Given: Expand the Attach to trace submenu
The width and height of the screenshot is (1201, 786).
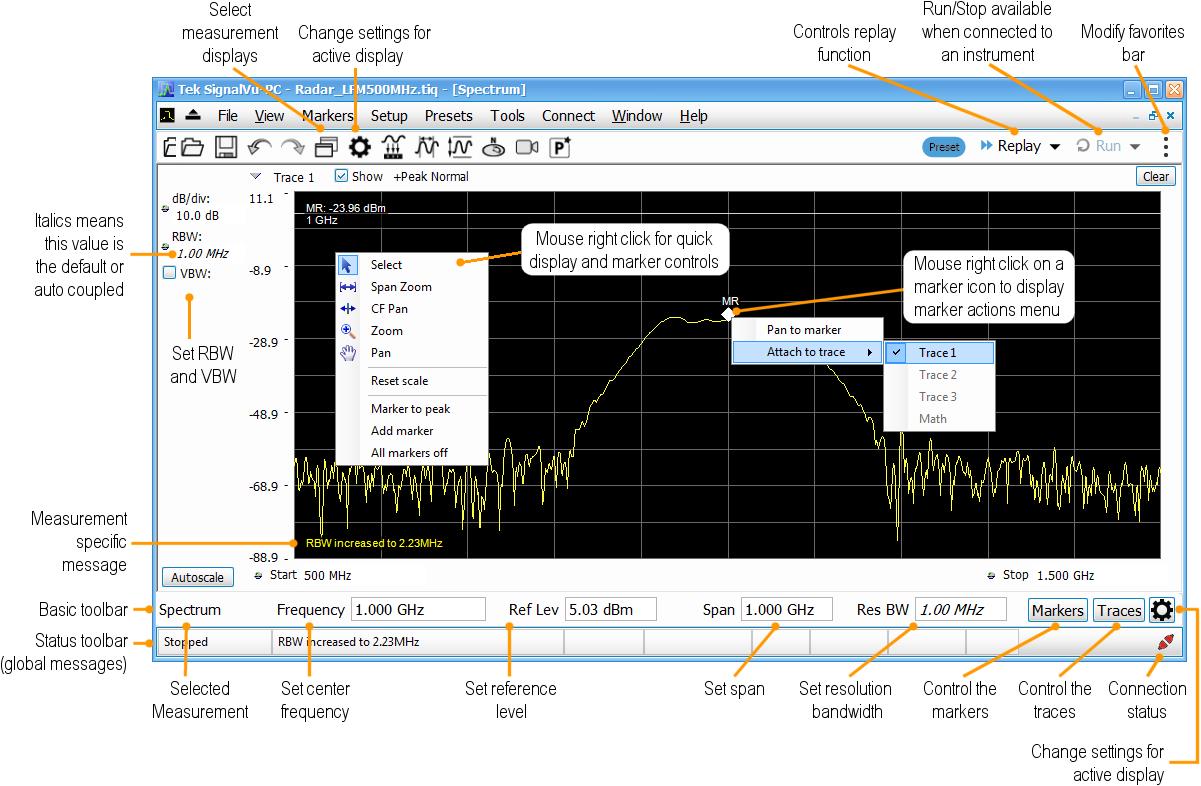Looking at the screenshot, I should tap(807, 352).
